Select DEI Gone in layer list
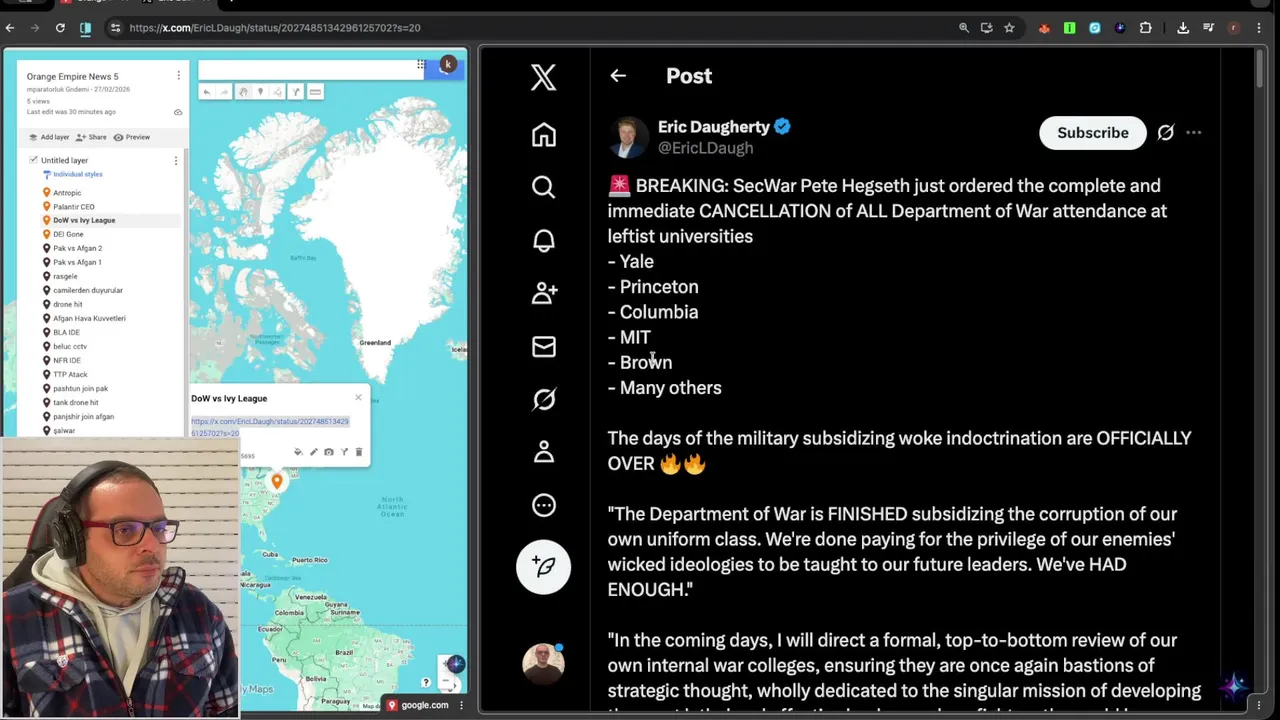The width and height of the screenshot is (1280, 720). [68, 234]
